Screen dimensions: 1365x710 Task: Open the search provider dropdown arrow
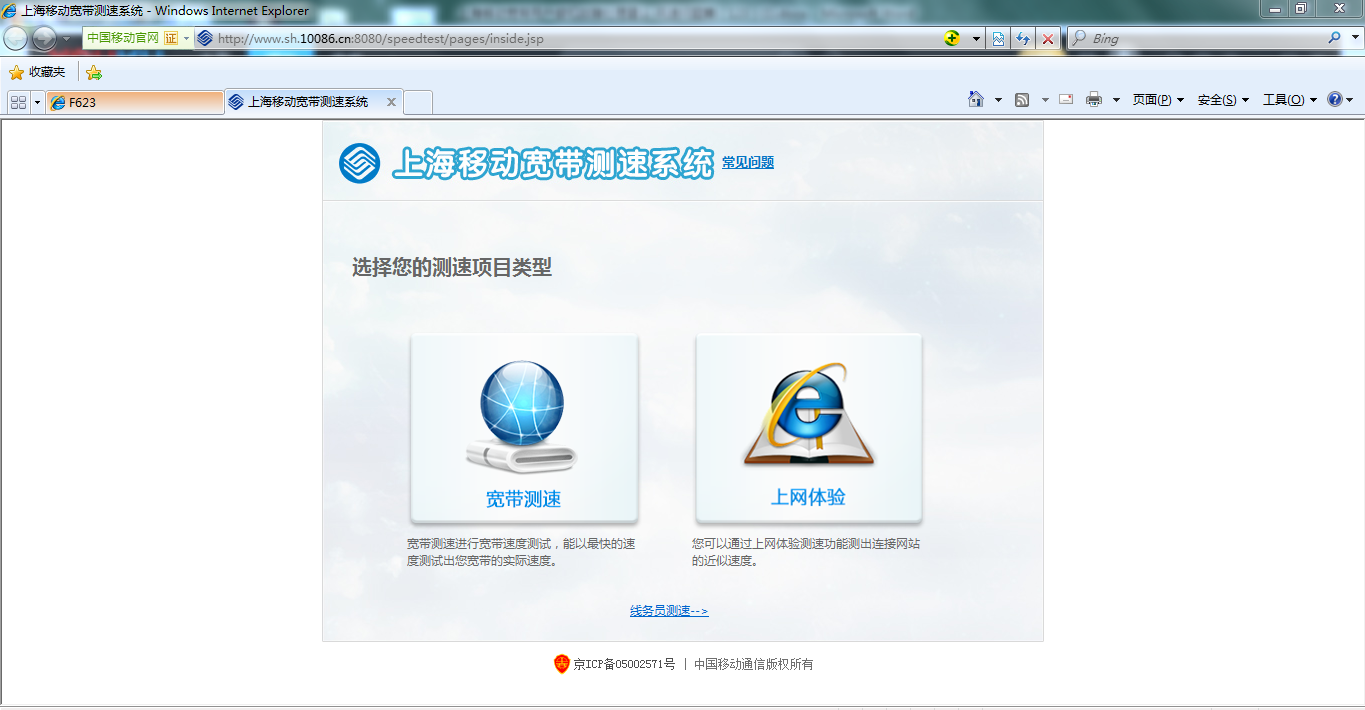1353,39
